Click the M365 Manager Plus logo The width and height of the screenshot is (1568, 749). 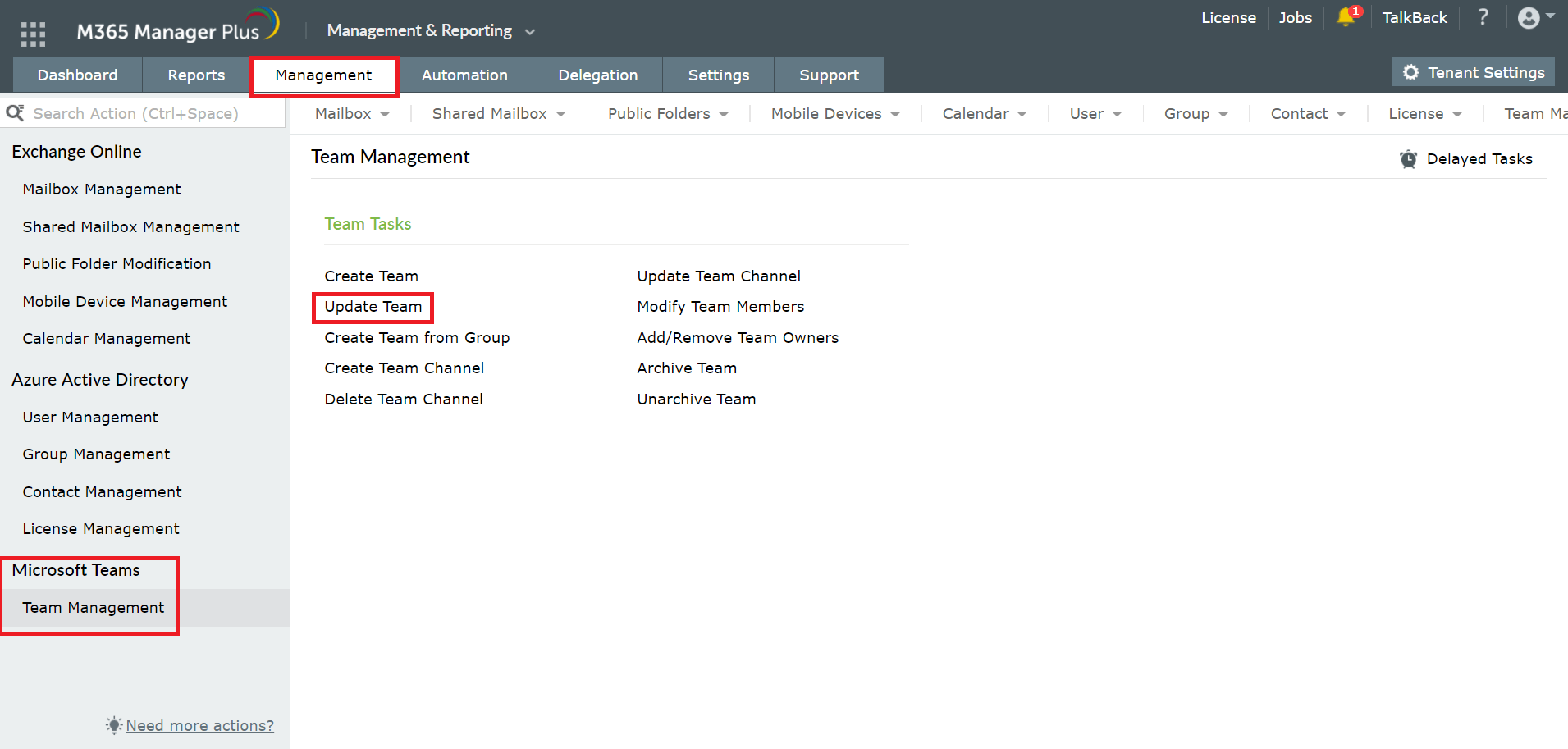[x=178, y=26]
